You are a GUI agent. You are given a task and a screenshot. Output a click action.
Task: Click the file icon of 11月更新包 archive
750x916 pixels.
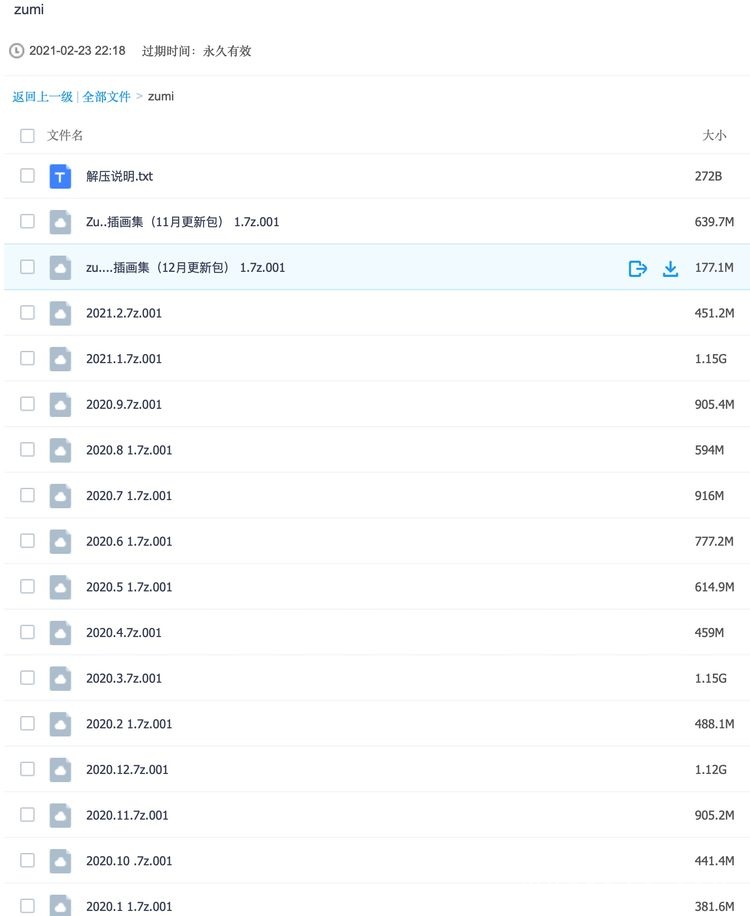tap(60, 222)
